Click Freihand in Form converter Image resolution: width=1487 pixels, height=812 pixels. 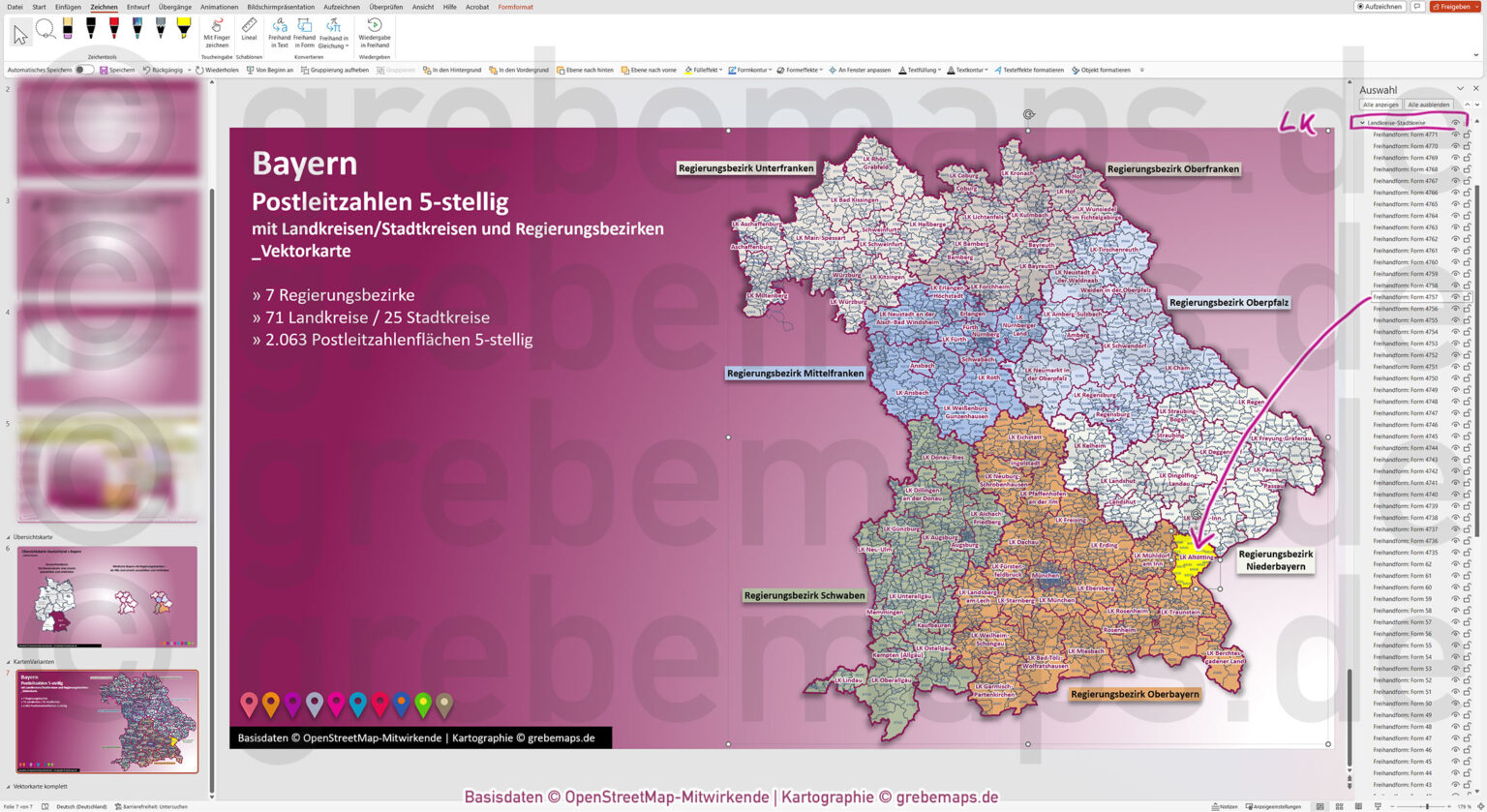coord(304,34)
